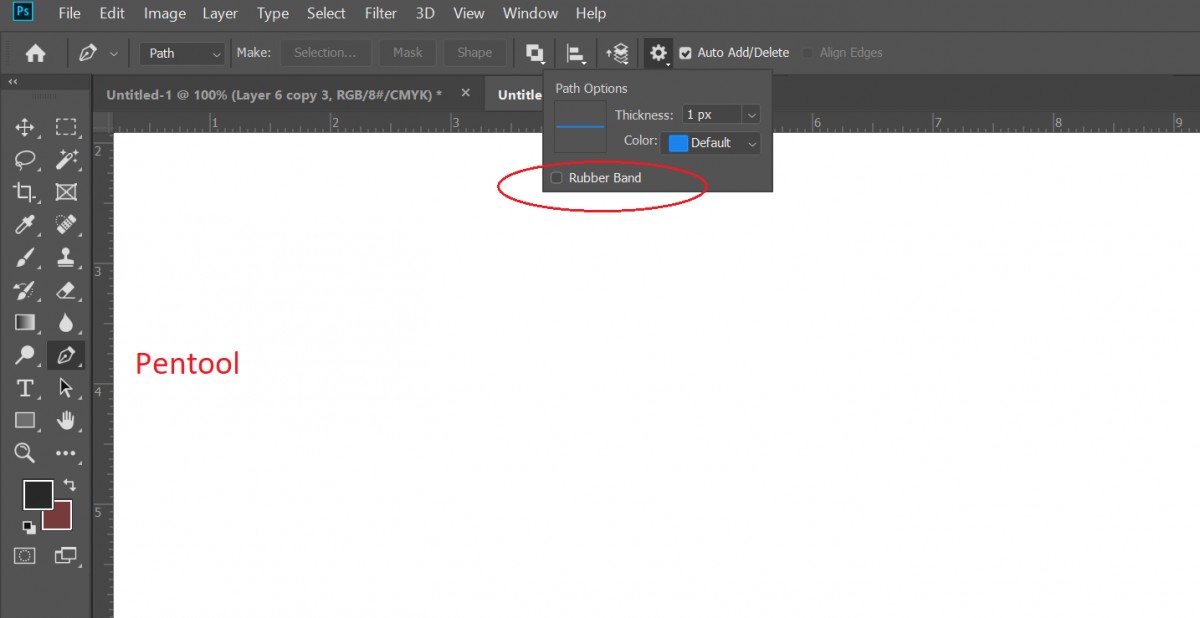Click the foreground color swatch
This screenshot has height=618, width=1200.
coord(37,494)
